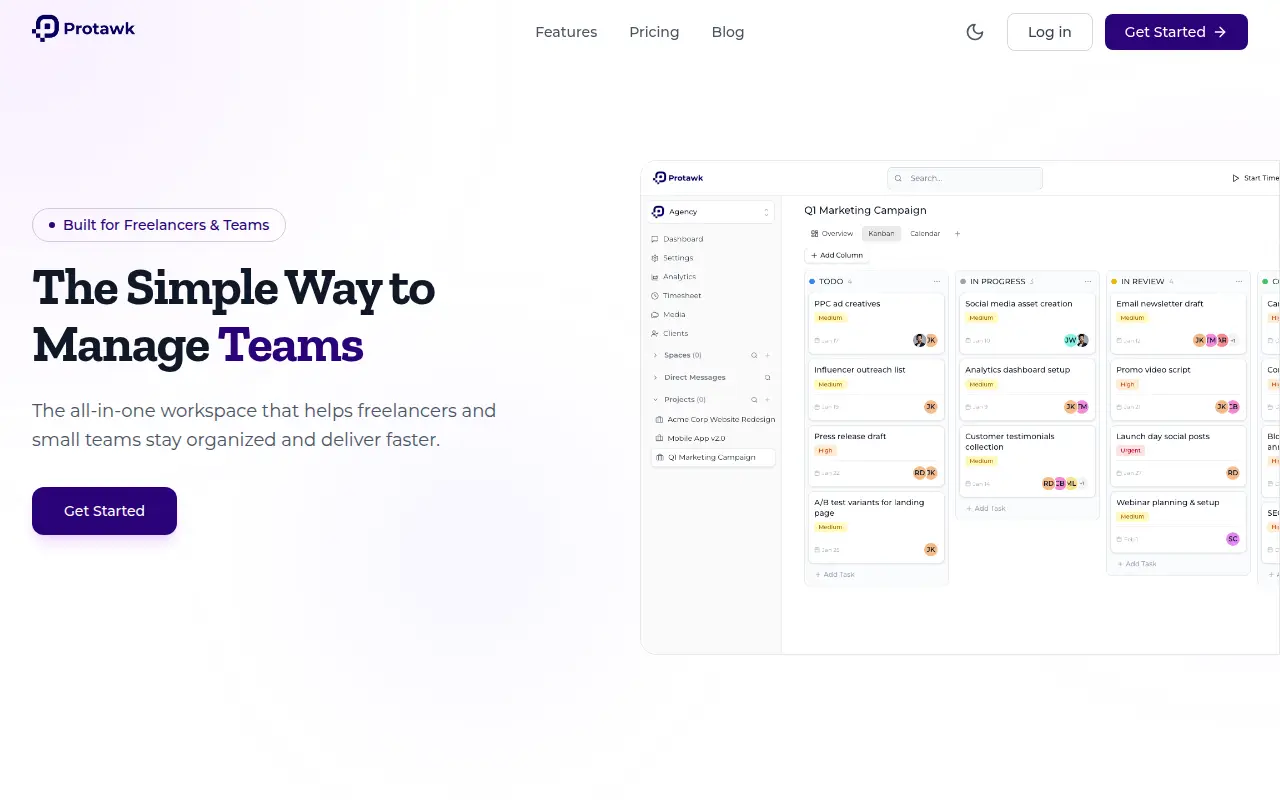Open Timesheet in the preview sidebar
The height and width of the screenshot is (800, 1280).
click(682, 296)
